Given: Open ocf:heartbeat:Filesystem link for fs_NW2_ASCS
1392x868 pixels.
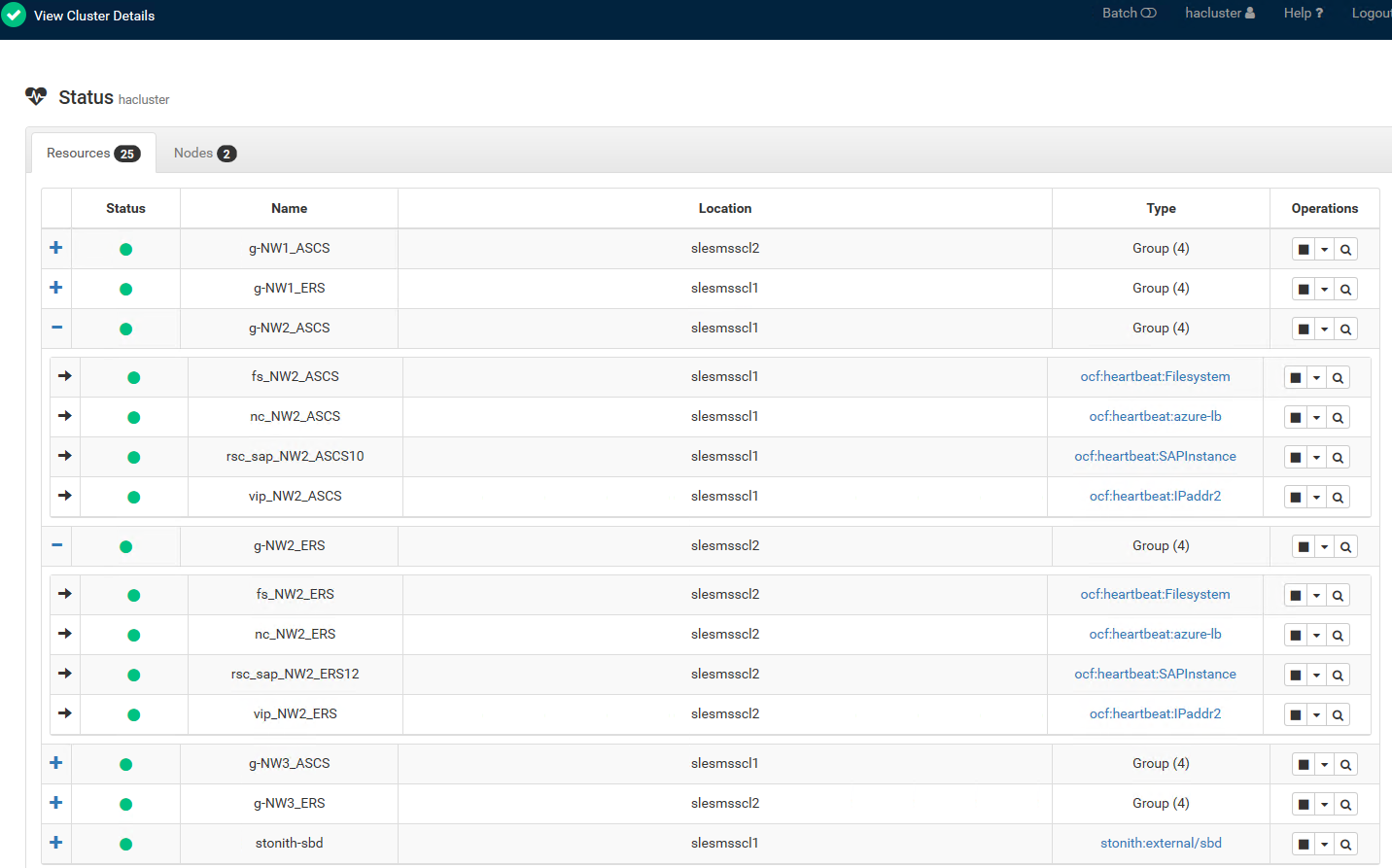Looking at the screenshot, I should click(x=1155, y=376).
